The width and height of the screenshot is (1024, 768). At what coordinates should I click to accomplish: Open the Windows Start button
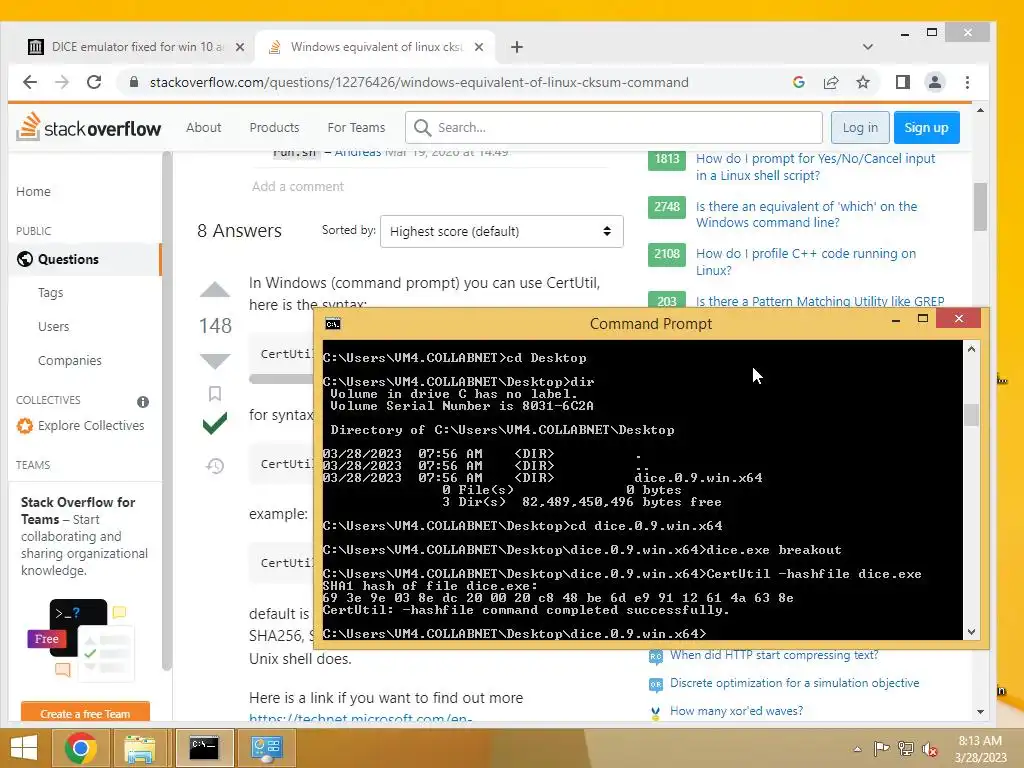pos(24,748)
